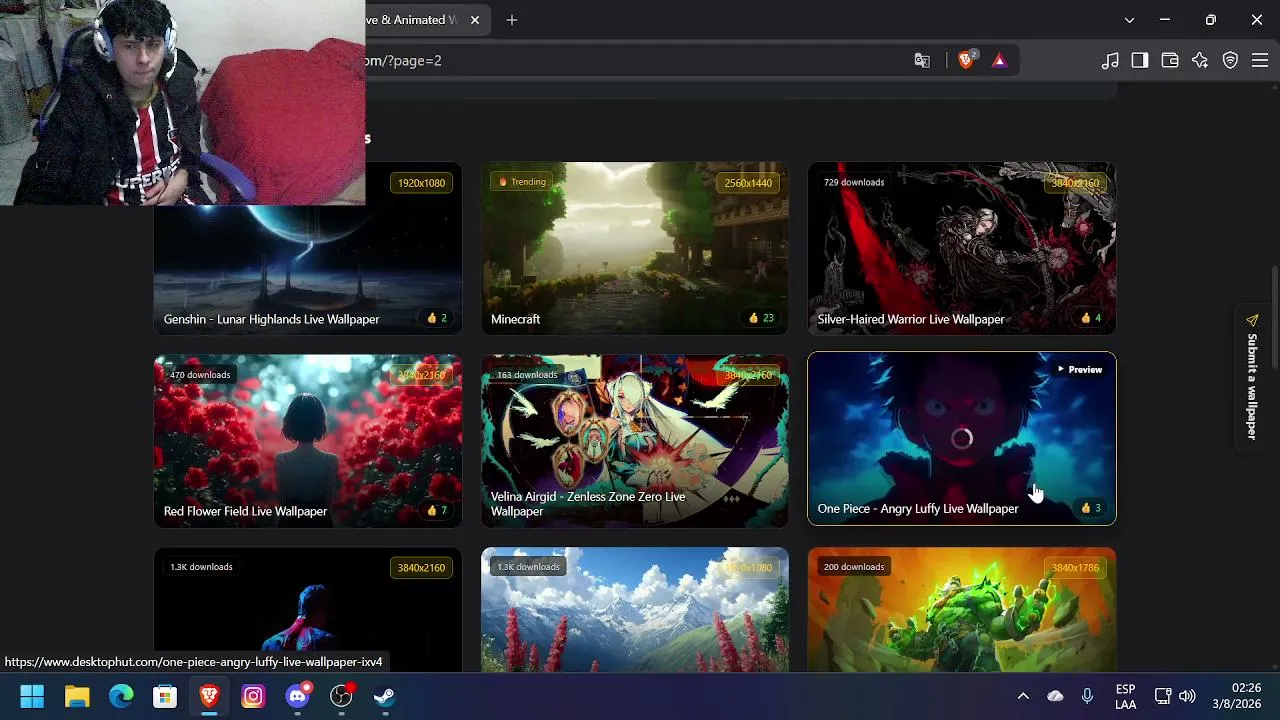Open the Brave Wallet icon
Viewport: 1280px width, 720px height.
point(1170,60)
